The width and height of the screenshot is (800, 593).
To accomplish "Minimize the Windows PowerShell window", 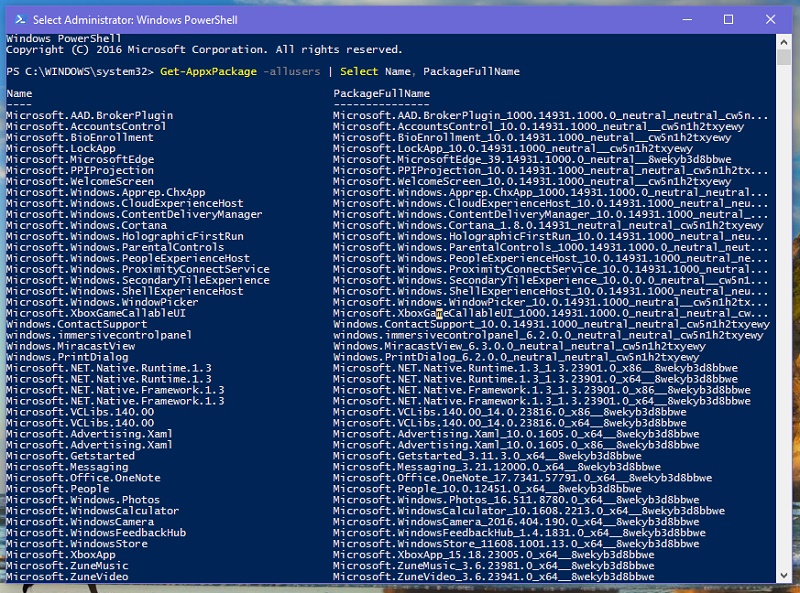I will click(x=687, y=19).
